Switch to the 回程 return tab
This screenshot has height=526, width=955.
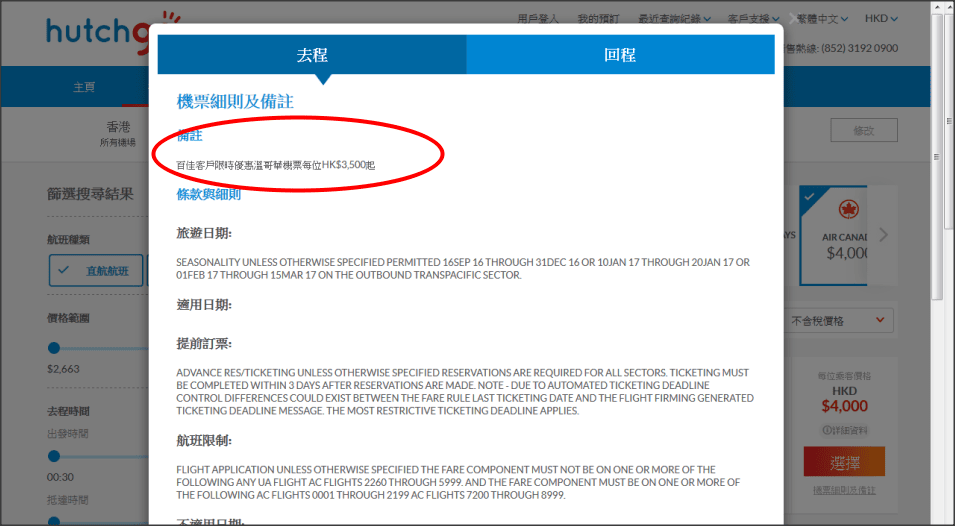click(x=620, y=55)
